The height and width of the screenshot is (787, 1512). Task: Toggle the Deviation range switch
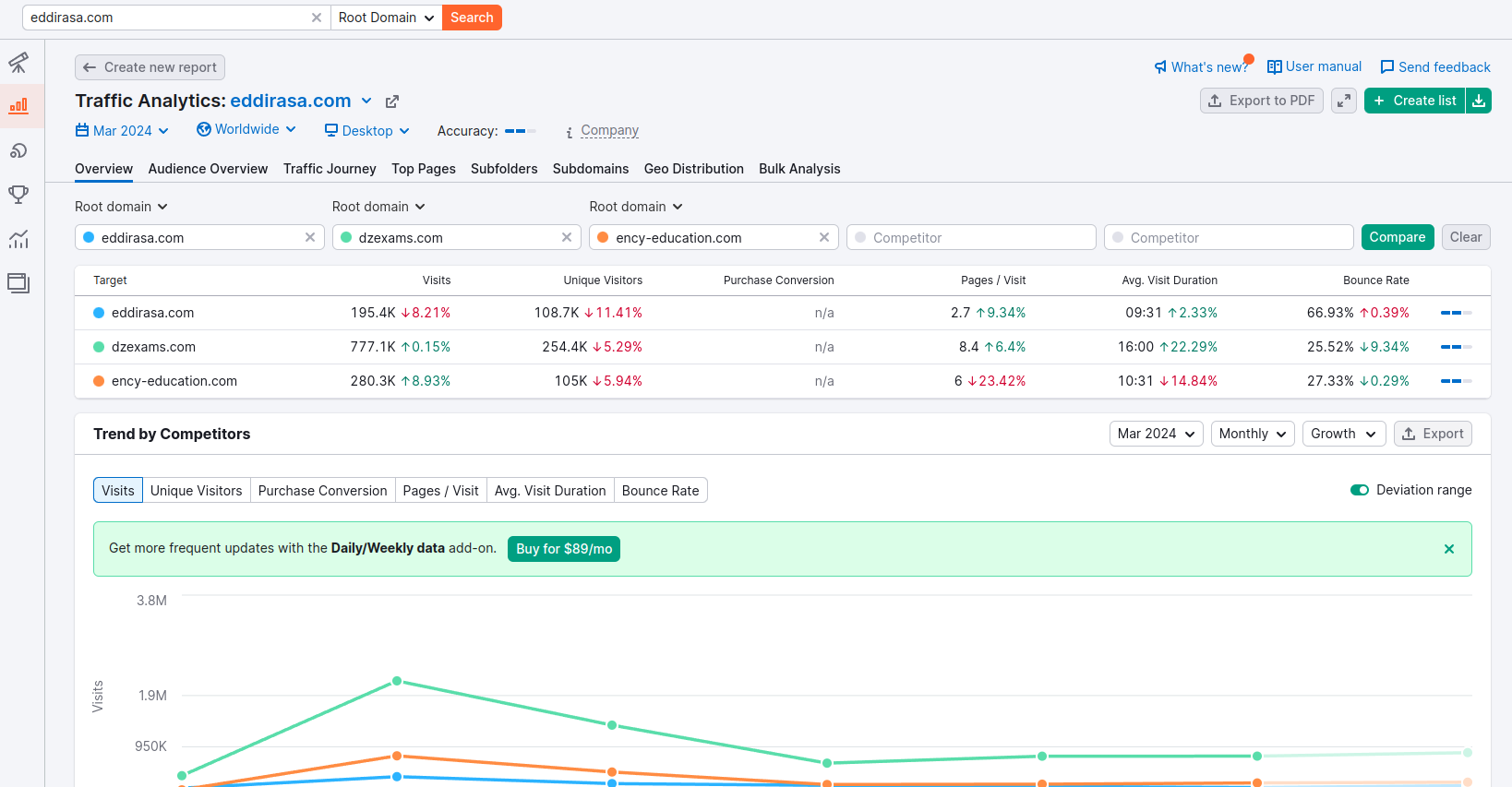point(1359,490)
